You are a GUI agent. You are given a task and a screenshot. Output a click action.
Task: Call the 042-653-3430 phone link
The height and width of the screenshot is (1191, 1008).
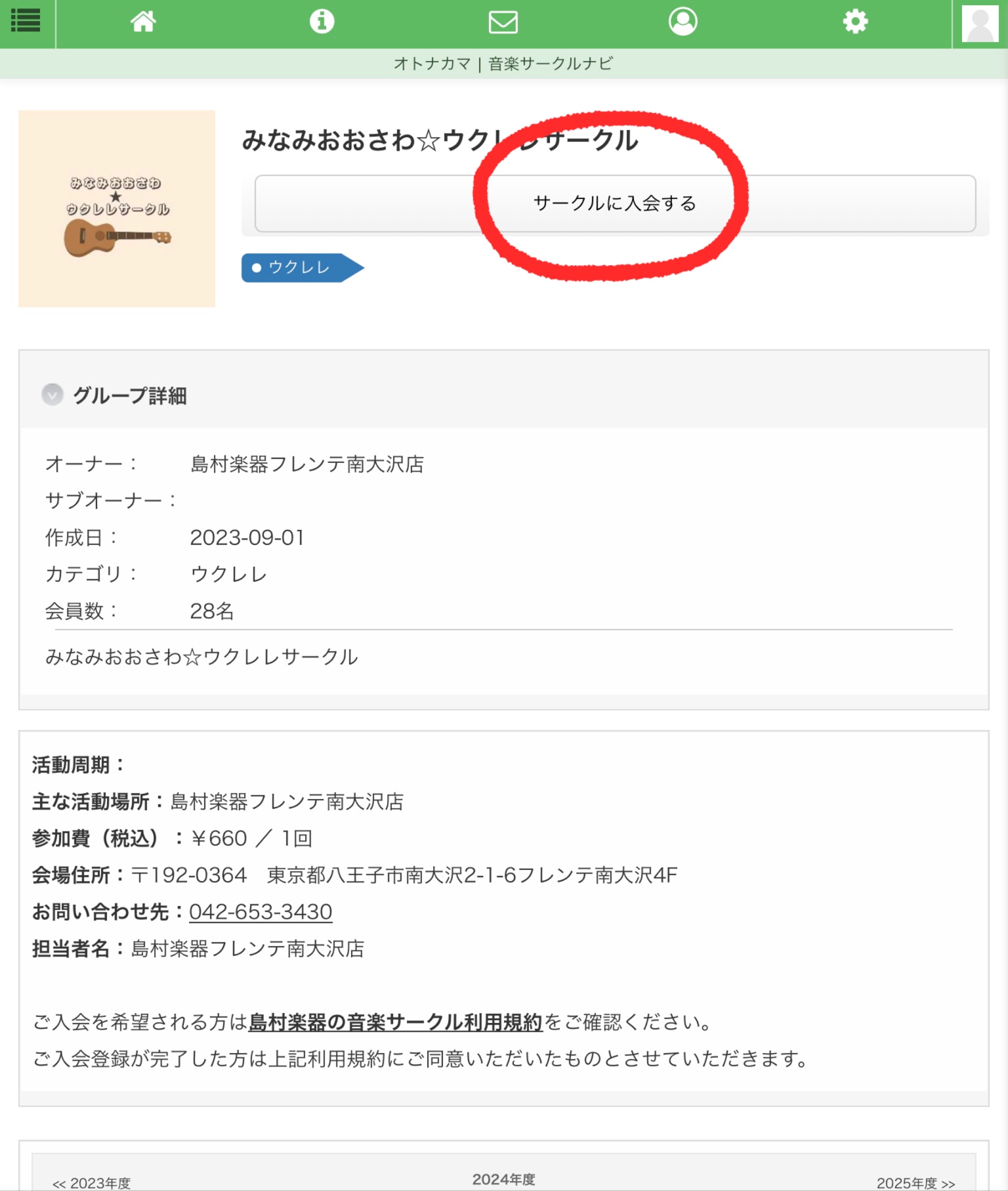coord(261,912)
